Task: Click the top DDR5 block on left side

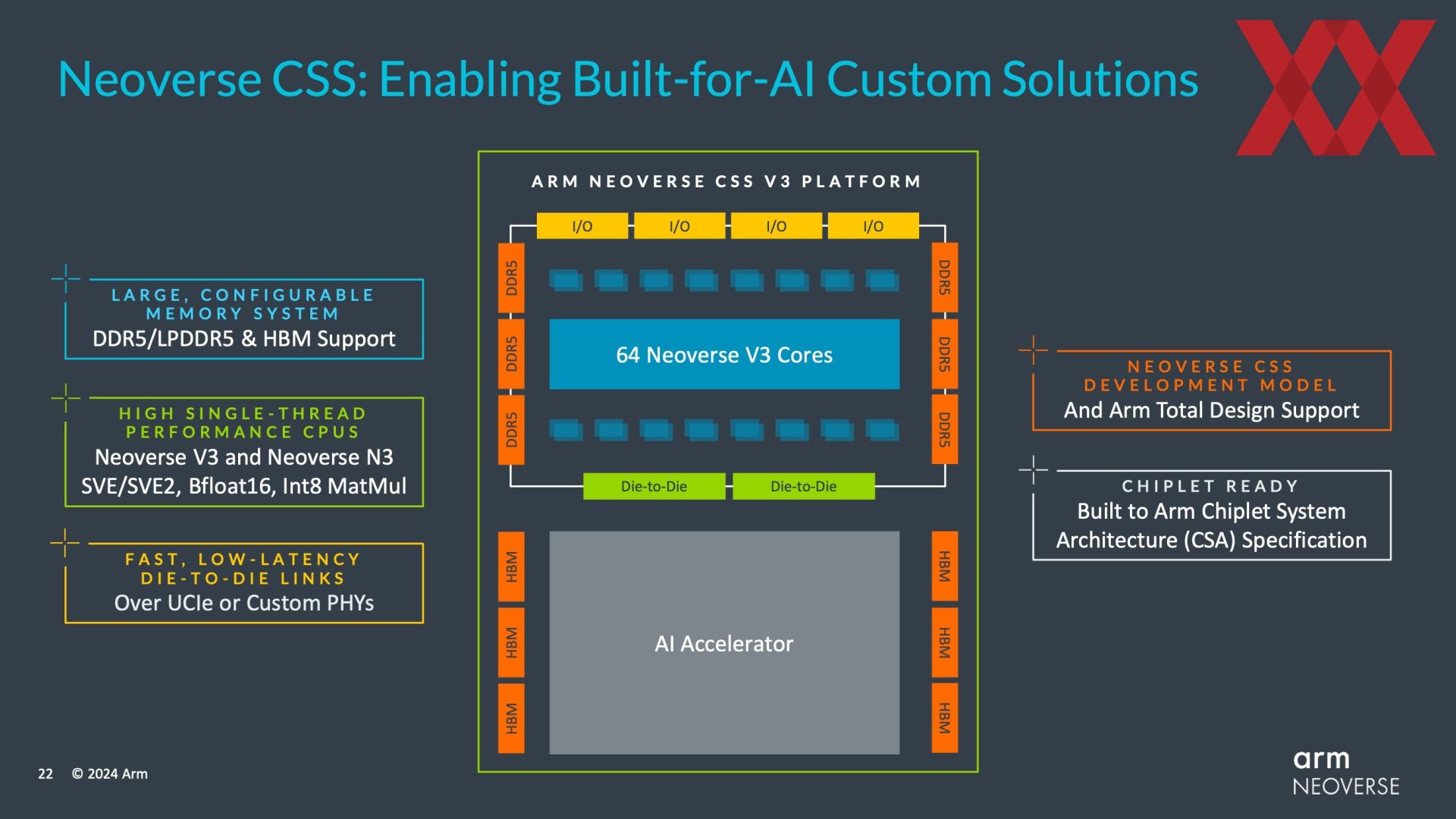Action: (x=511, y=278)
